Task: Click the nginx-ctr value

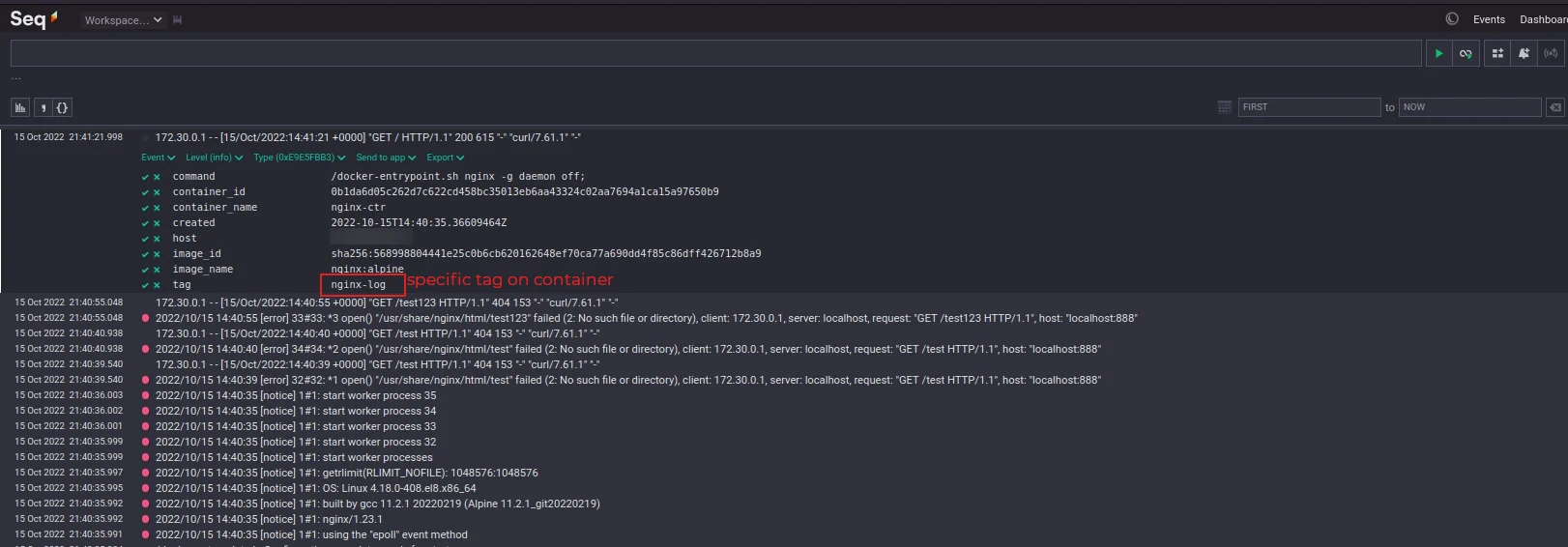Action: click(x=359, y=208)
